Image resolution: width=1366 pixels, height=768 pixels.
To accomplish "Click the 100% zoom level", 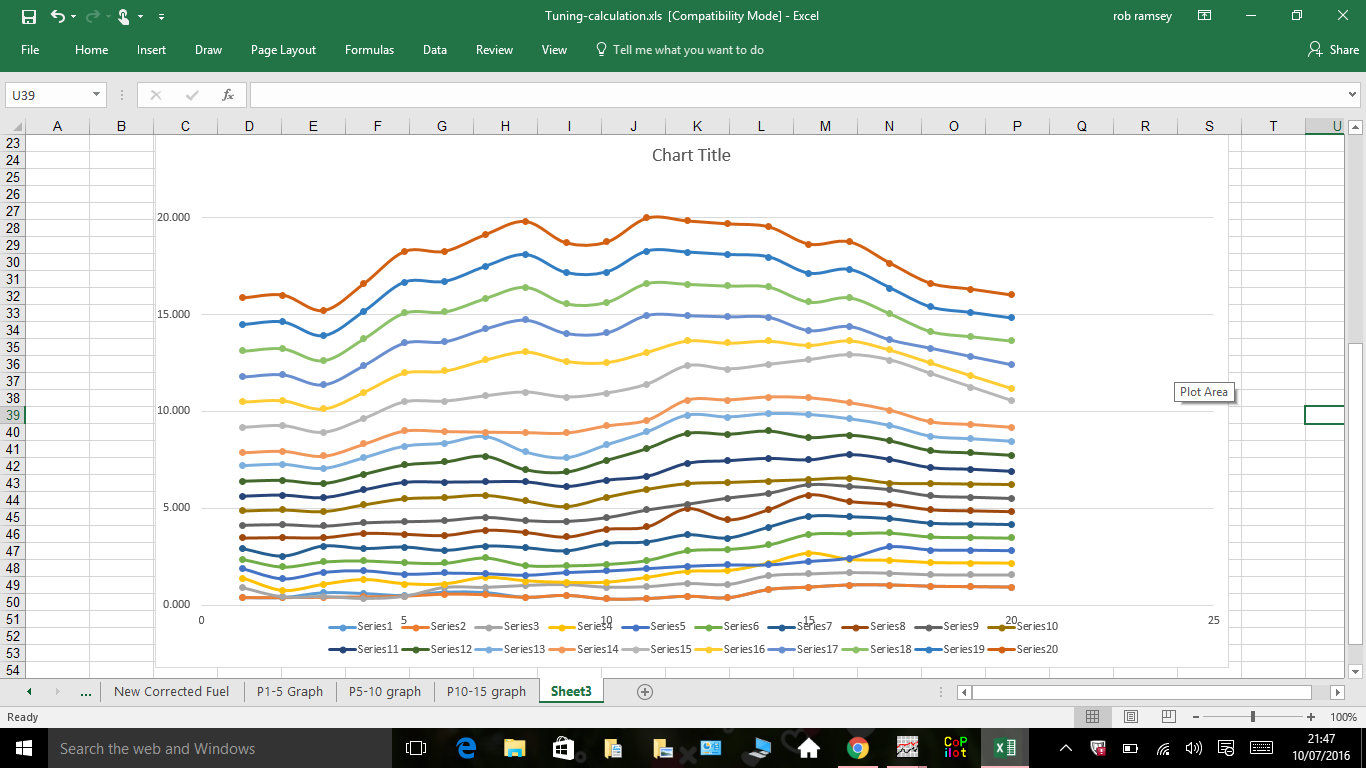I will click(1343, 717).
